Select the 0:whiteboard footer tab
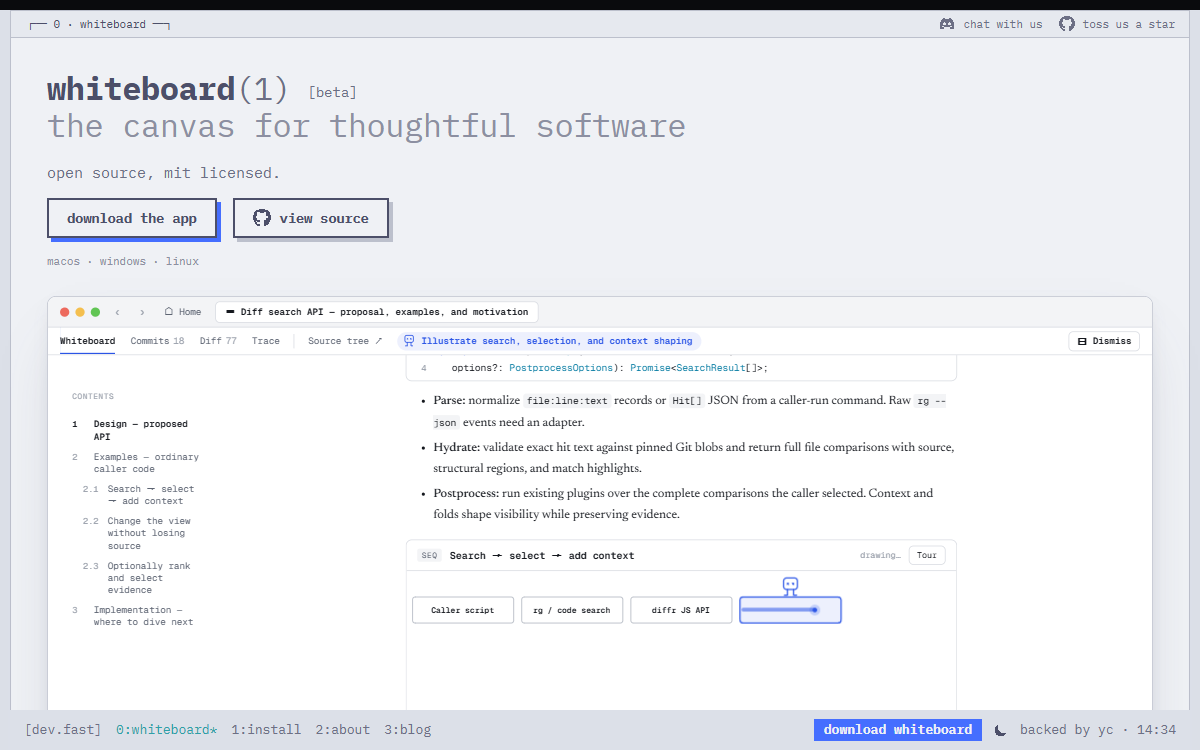Image resolution: width=1200 pixels, height=750 pixels. 166,730
